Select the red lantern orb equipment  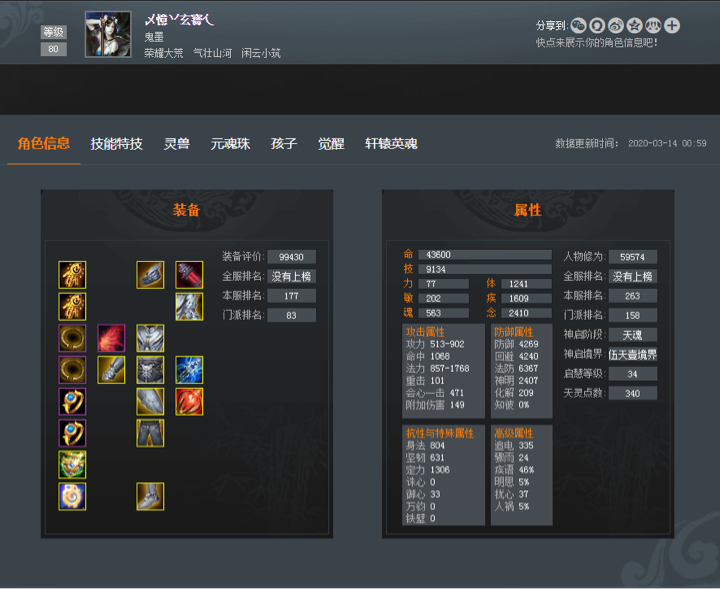coord(189,401)
